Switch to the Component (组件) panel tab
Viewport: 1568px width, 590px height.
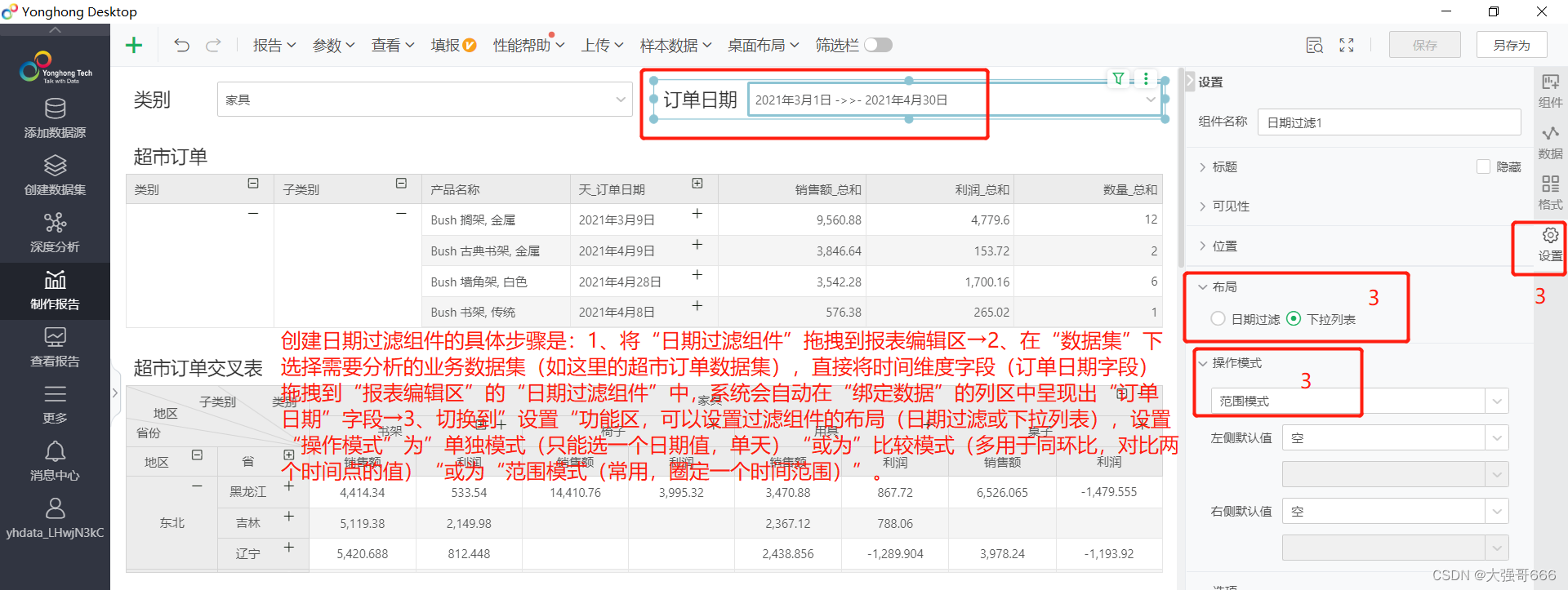[1550, 91]
